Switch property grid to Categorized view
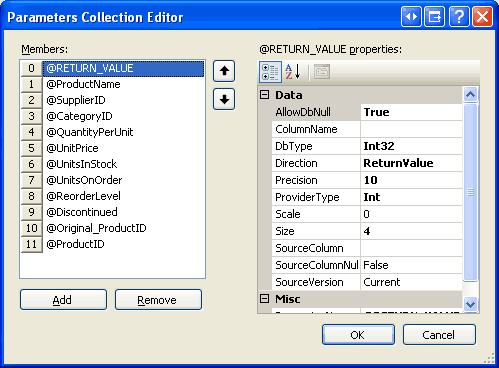Screen dimensions: 499x368 pos(270,72)
